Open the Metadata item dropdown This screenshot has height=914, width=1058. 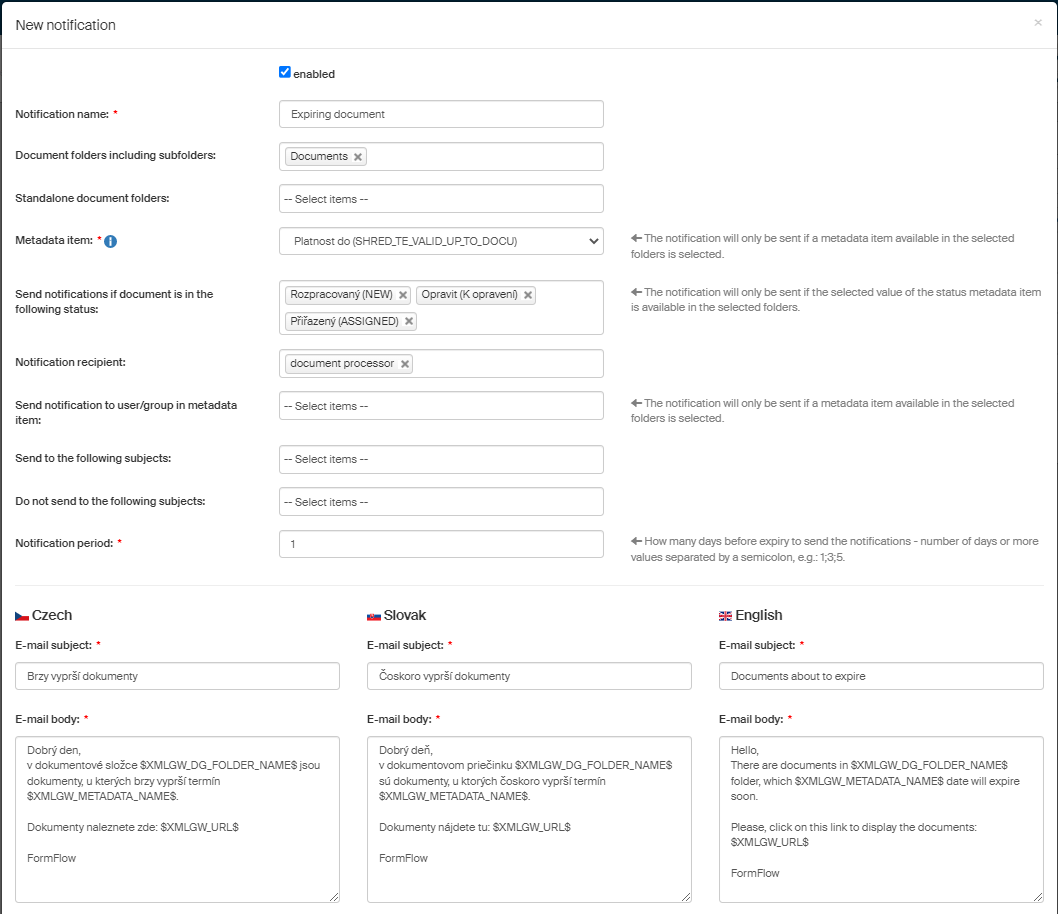tap(441, 241)
